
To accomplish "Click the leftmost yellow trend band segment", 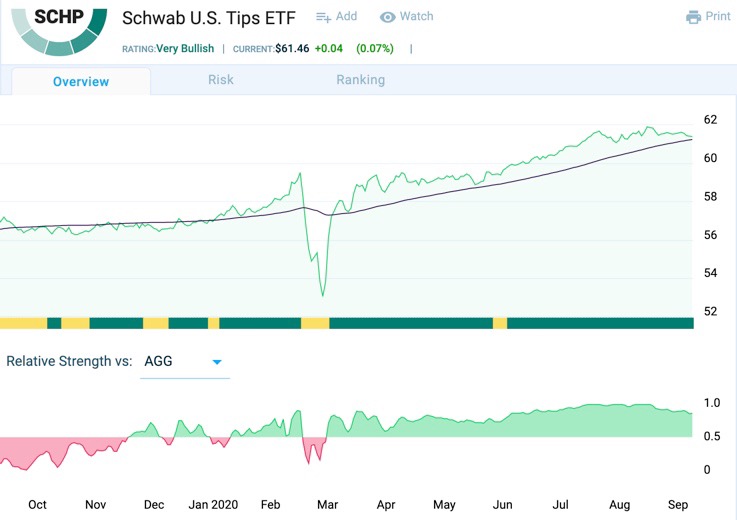I will click(23, 323).
